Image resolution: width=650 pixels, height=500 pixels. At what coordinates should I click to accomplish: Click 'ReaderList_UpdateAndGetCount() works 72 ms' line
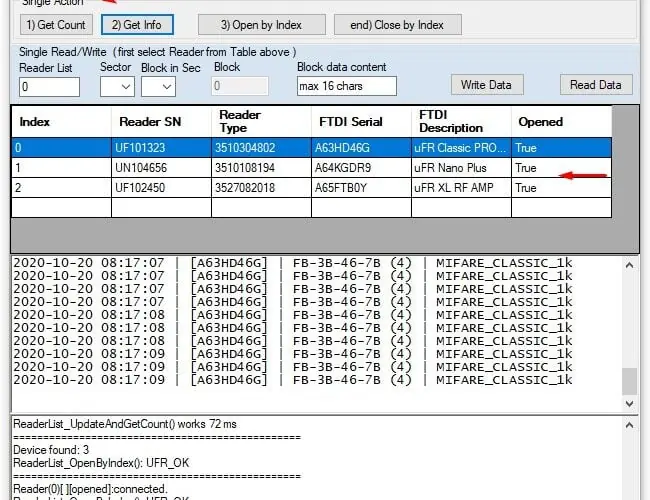[125, 424]
